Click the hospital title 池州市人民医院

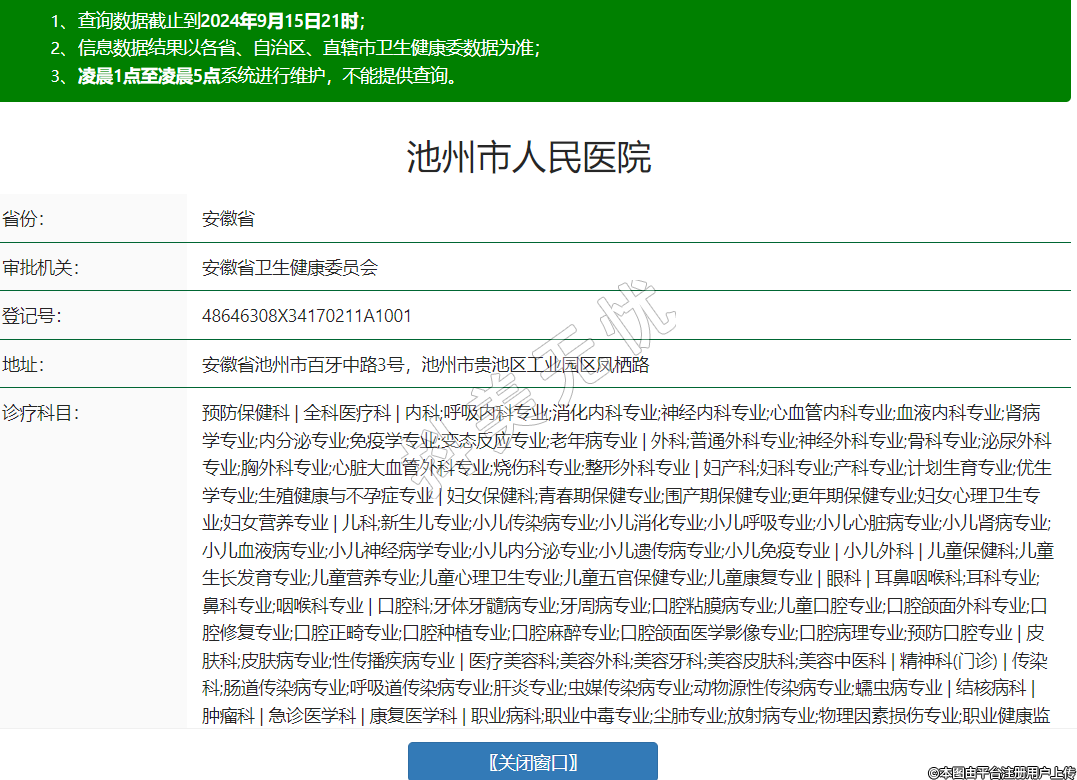click(529, 158)
